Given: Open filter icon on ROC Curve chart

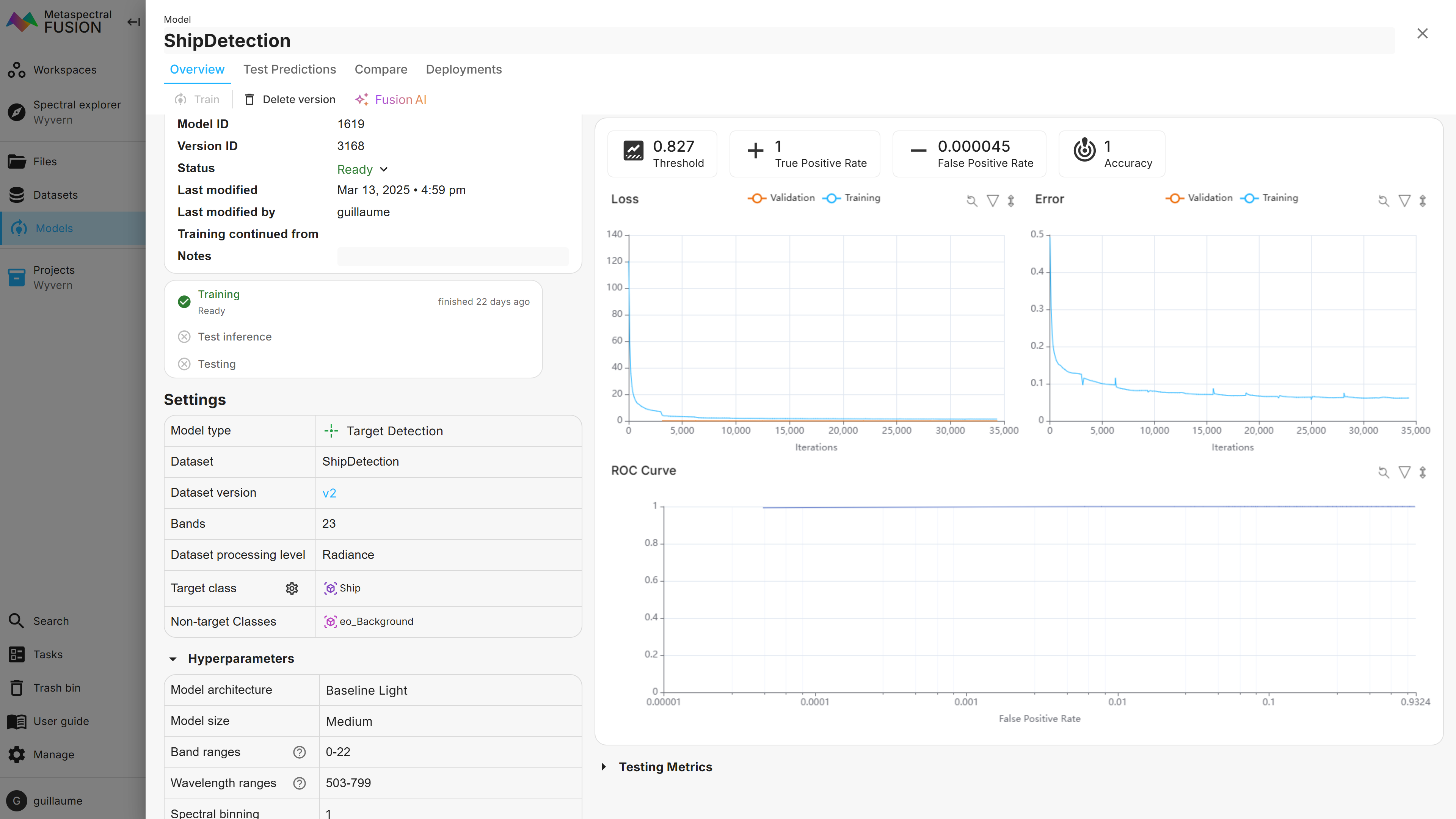Looking at the screenshot, I should pos(1404,472).
